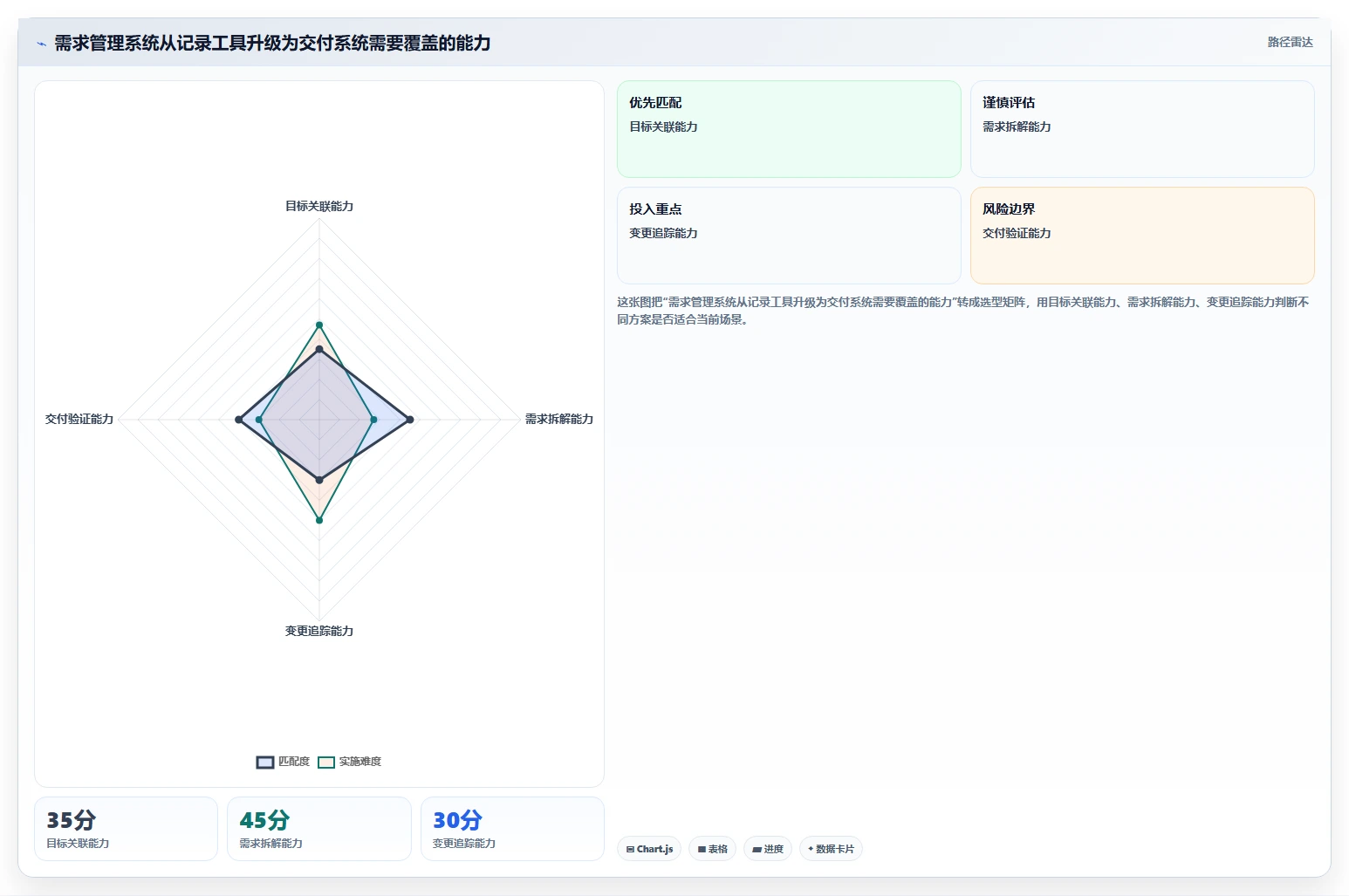Click the lightning icon beside the page title
This screenshot has height=896, width=1349.
click(x=41, y=44)
